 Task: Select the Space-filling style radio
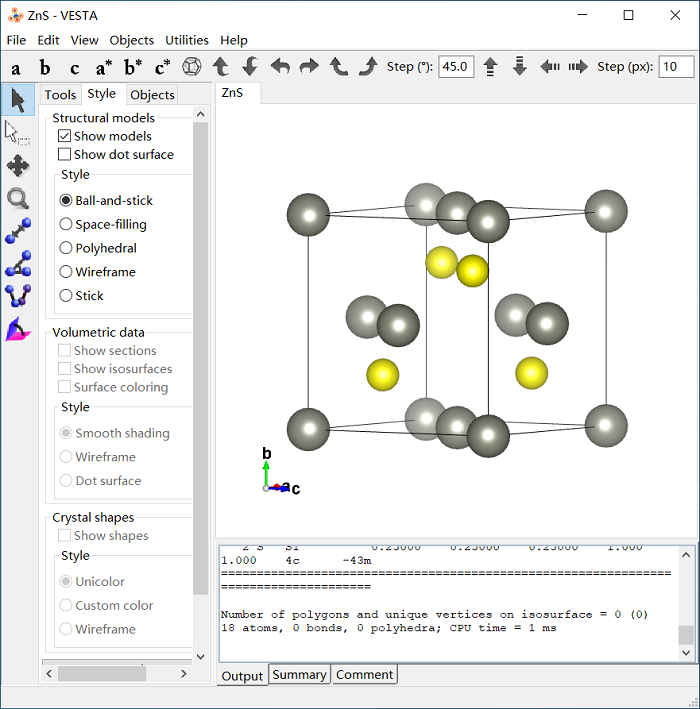[66, 225]
